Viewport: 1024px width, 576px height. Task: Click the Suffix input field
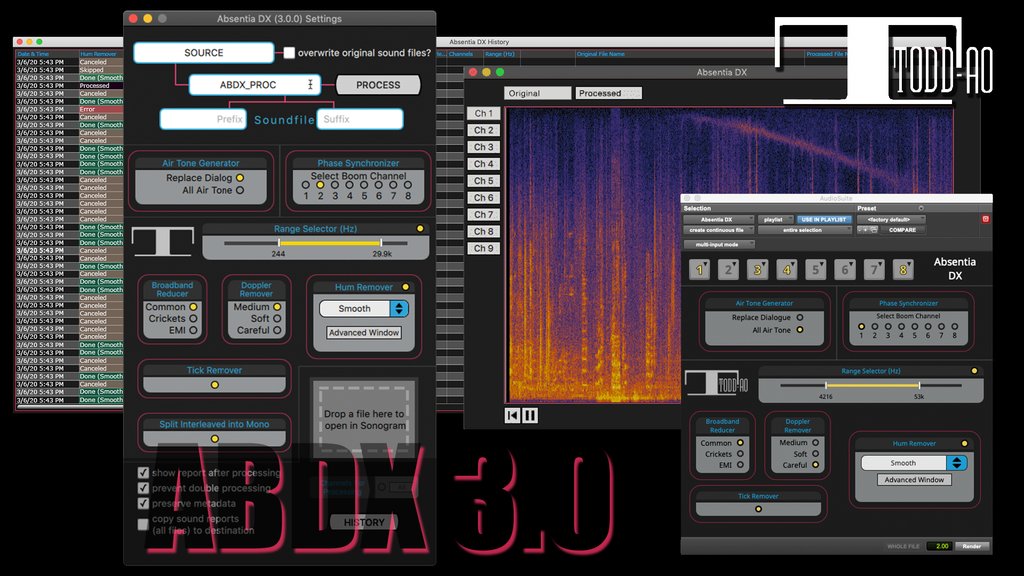pos(360,119)
